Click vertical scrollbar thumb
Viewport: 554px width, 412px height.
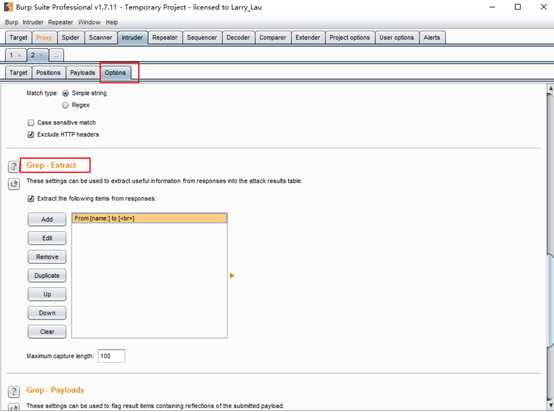[x=550, y=300]
